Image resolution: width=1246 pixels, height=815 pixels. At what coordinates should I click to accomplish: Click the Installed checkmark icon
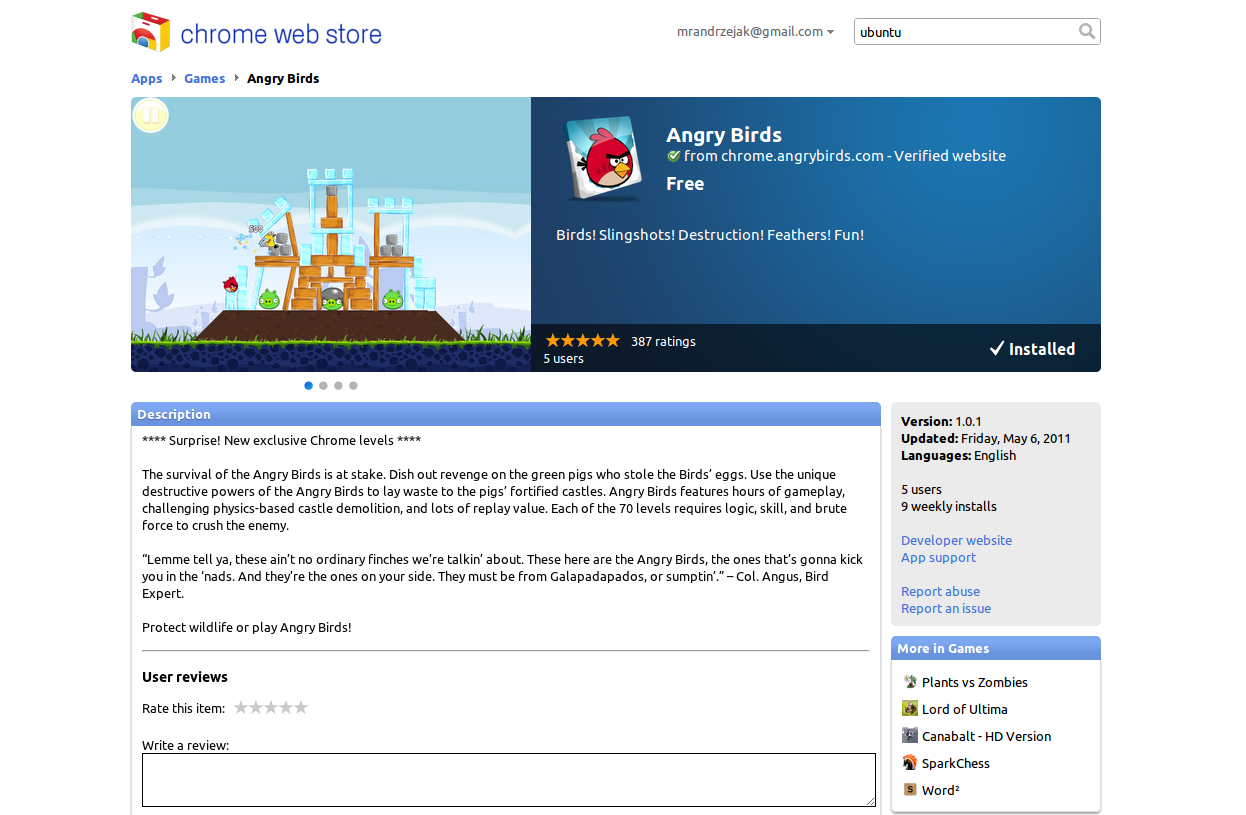pyautogui.click(x=997, y=349)
